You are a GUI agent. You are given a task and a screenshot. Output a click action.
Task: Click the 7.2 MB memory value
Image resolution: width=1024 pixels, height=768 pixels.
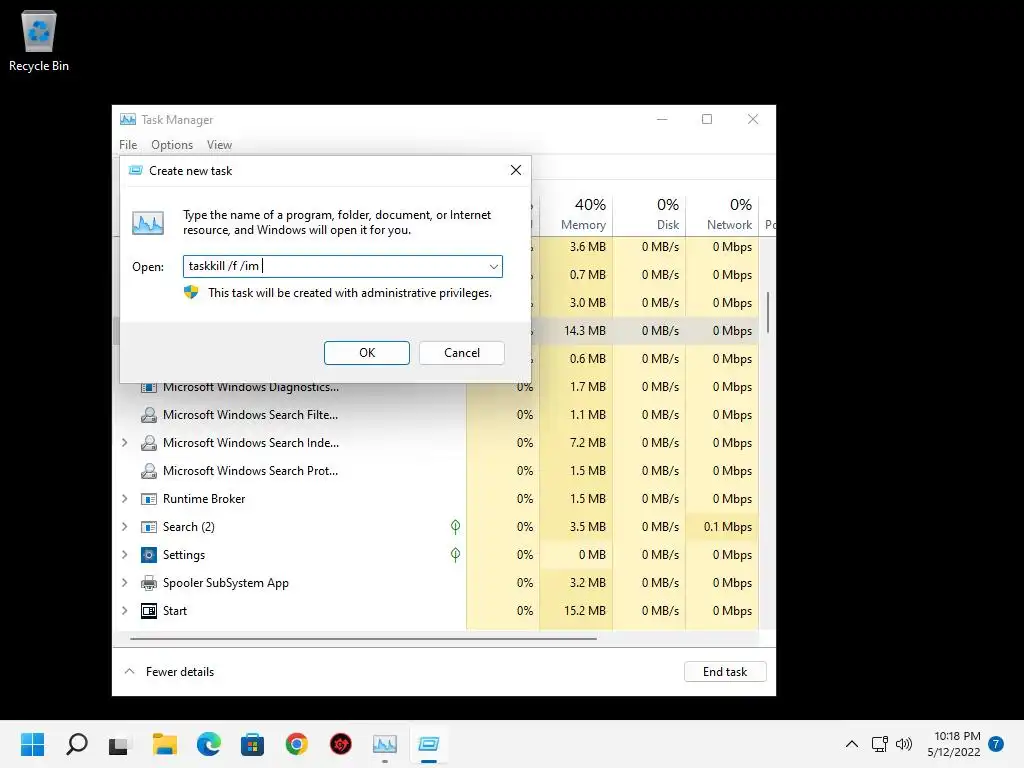click(588, 443)
